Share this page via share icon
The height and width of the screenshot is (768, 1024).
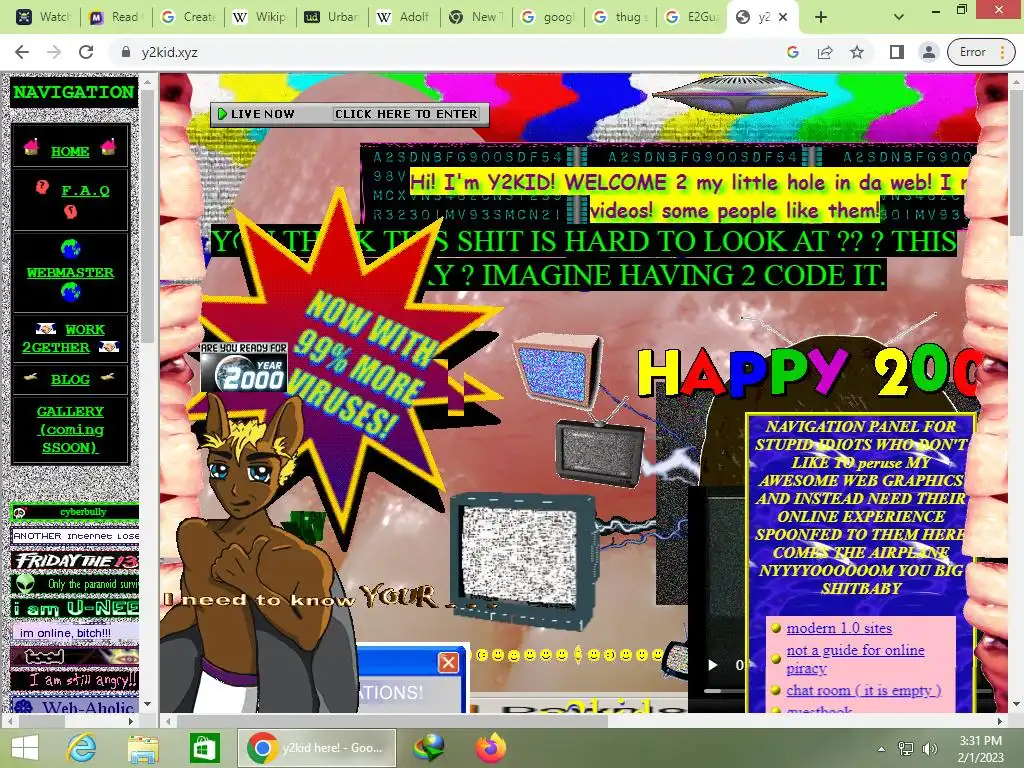pos(825,52)
